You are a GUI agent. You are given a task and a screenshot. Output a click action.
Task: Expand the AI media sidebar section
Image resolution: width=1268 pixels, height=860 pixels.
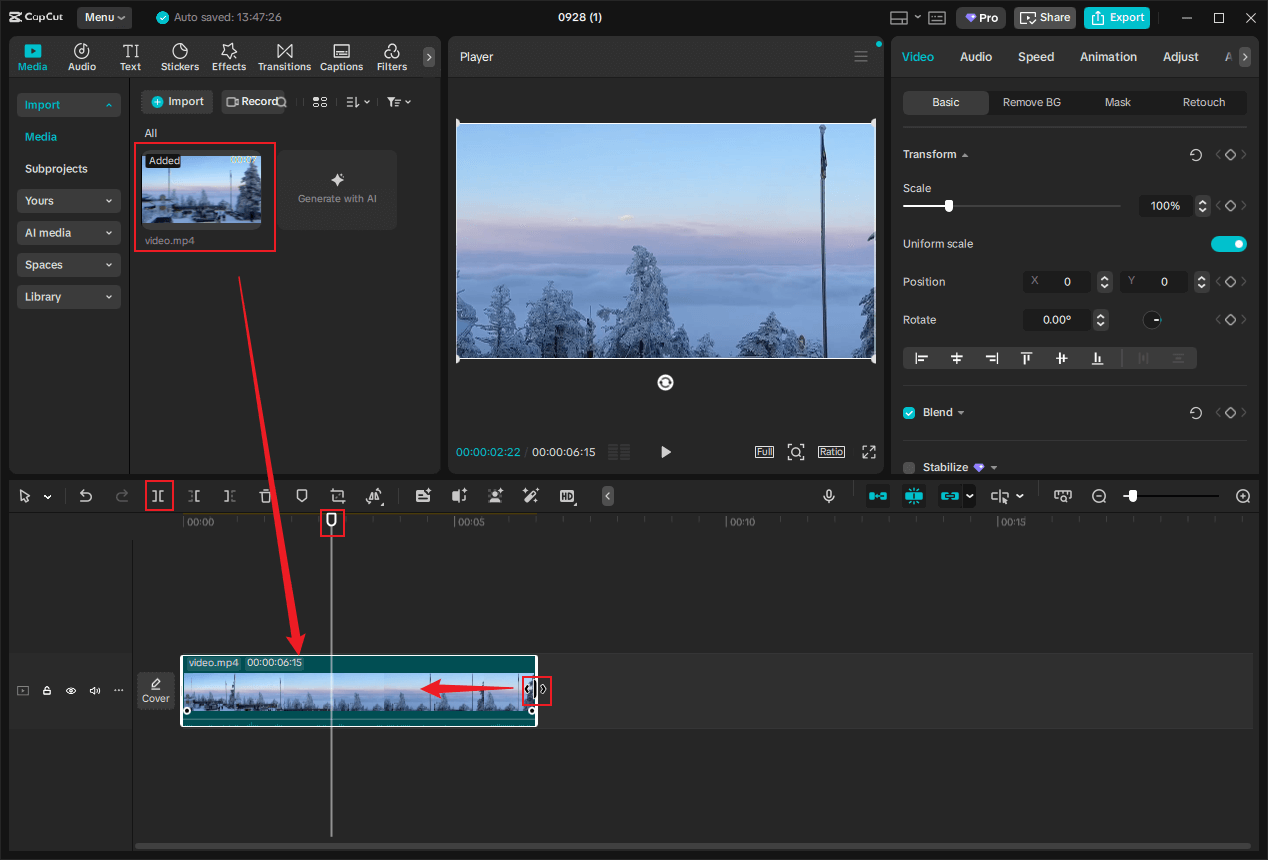tap(69, 233)
